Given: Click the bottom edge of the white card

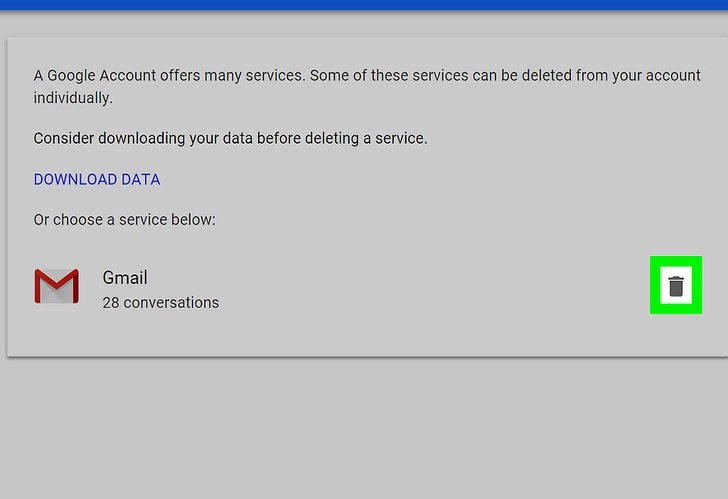Looking at the screenshot, I should tap(364, 354).
